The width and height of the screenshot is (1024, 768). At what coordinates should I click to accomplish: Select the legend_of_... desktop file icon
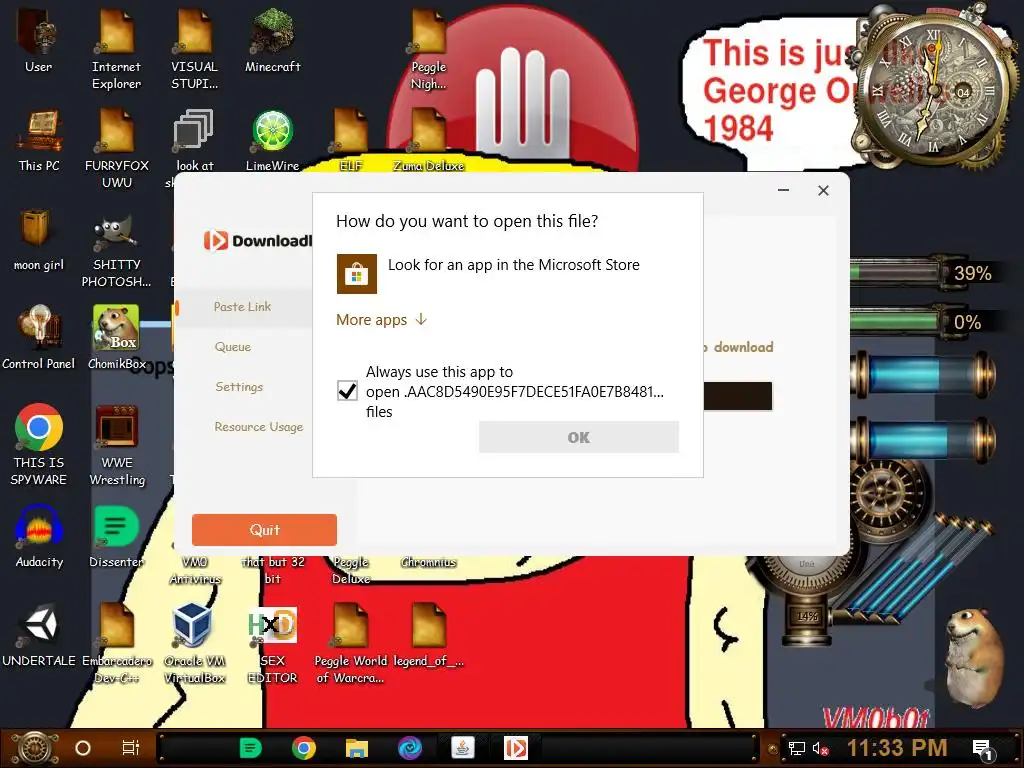tap(428, 635)
